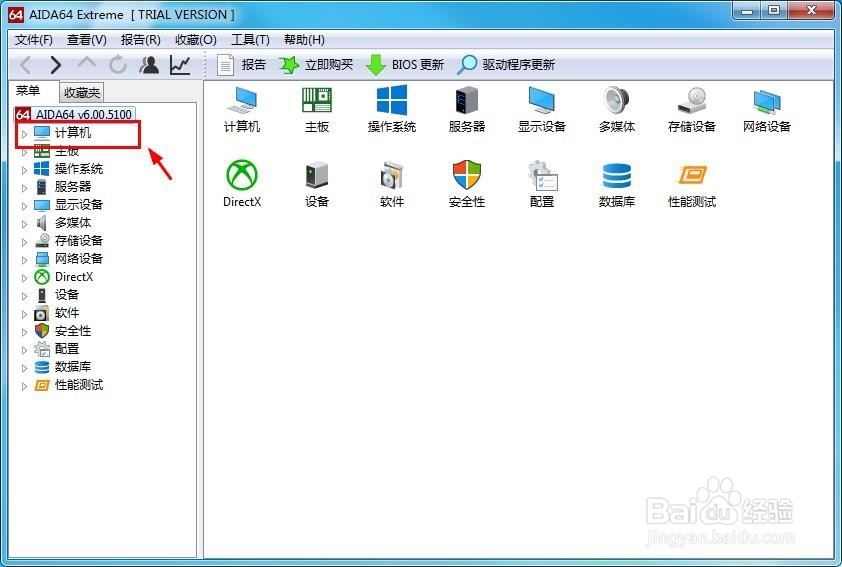Open the 计算机 icon in main panel
Viewport: 842px width, 567px height.
tap(242, 110)
